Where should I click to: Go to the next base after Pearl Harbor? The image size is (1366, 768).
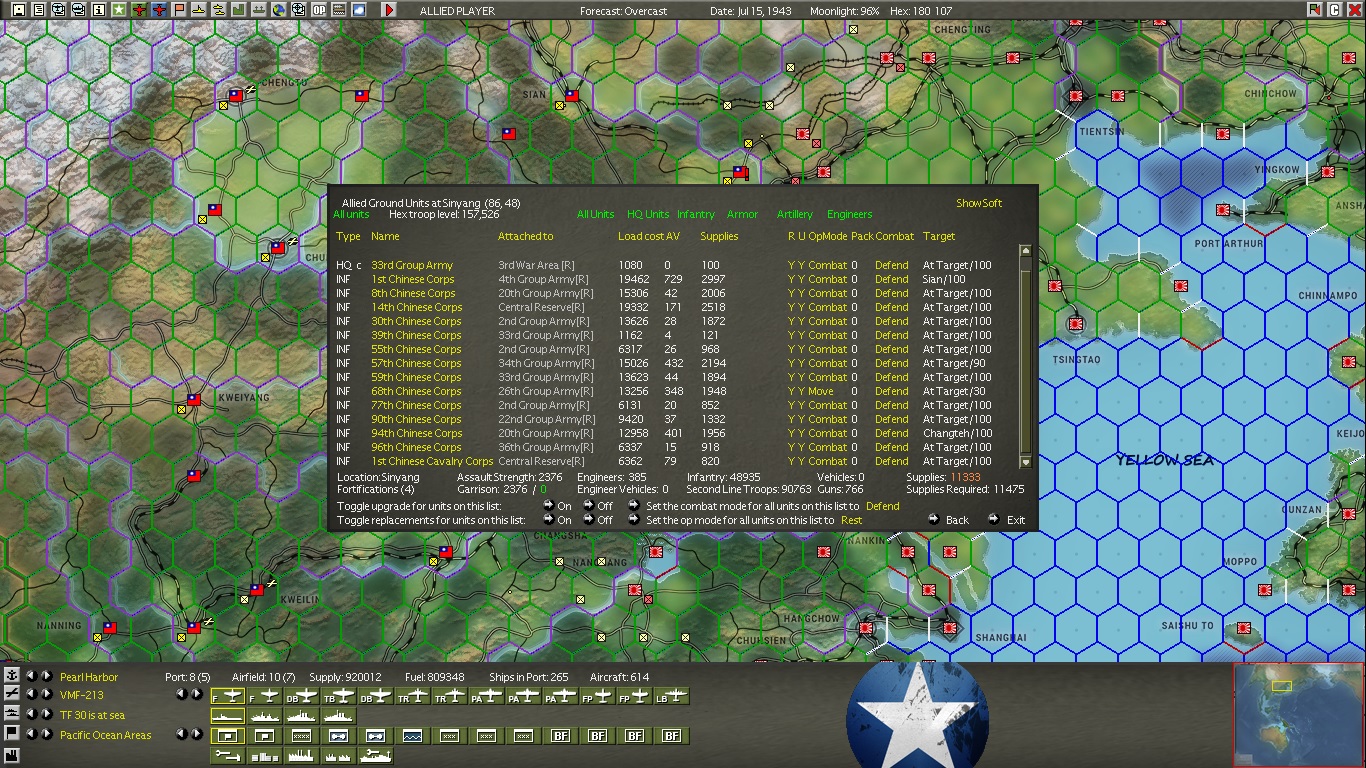pos(46,676)
